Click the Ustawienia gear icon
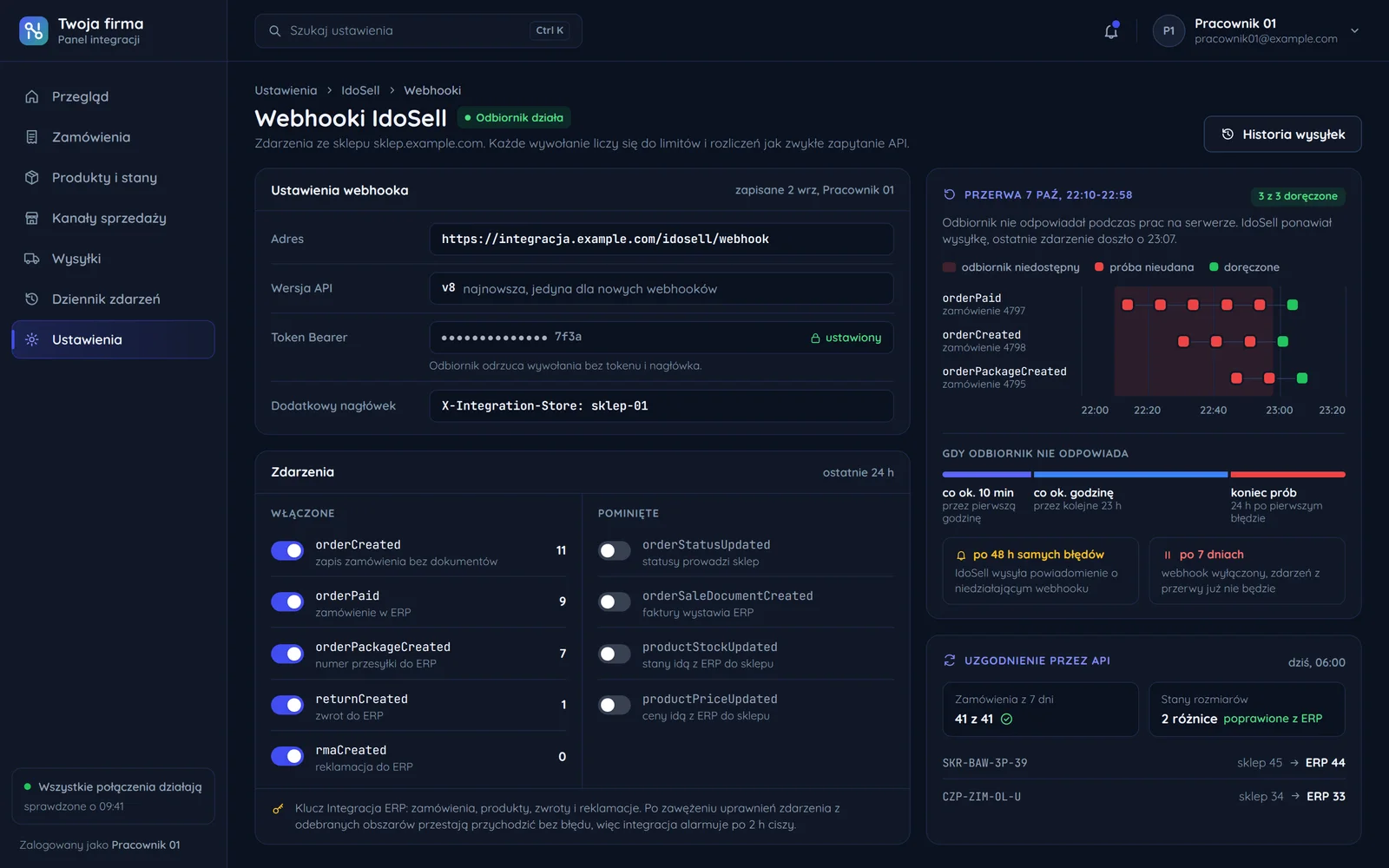This screenshot has height=868, width=1389. [x=32, y=339]
